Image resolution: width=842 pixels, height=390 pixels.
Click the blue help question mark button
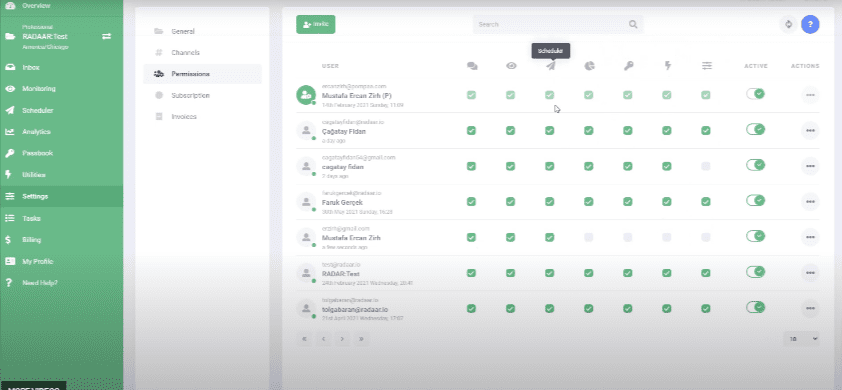coord(810,24)
